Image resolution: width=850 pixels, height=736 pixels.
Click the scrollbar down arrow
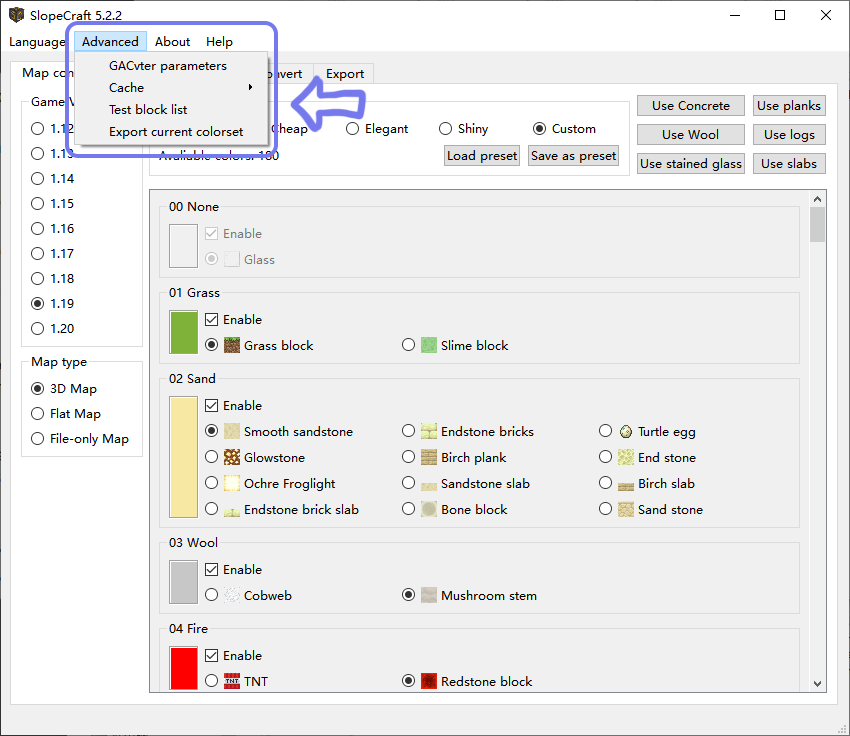click(x=817, y=683)
